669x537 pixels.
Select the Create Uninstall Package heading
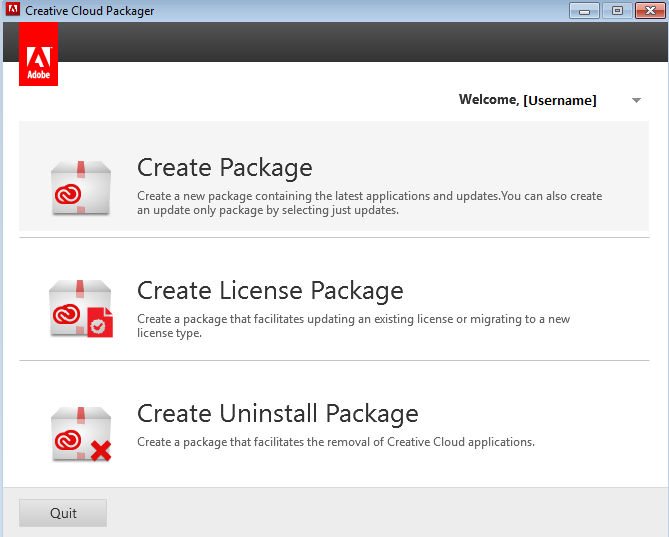(278, 413)
